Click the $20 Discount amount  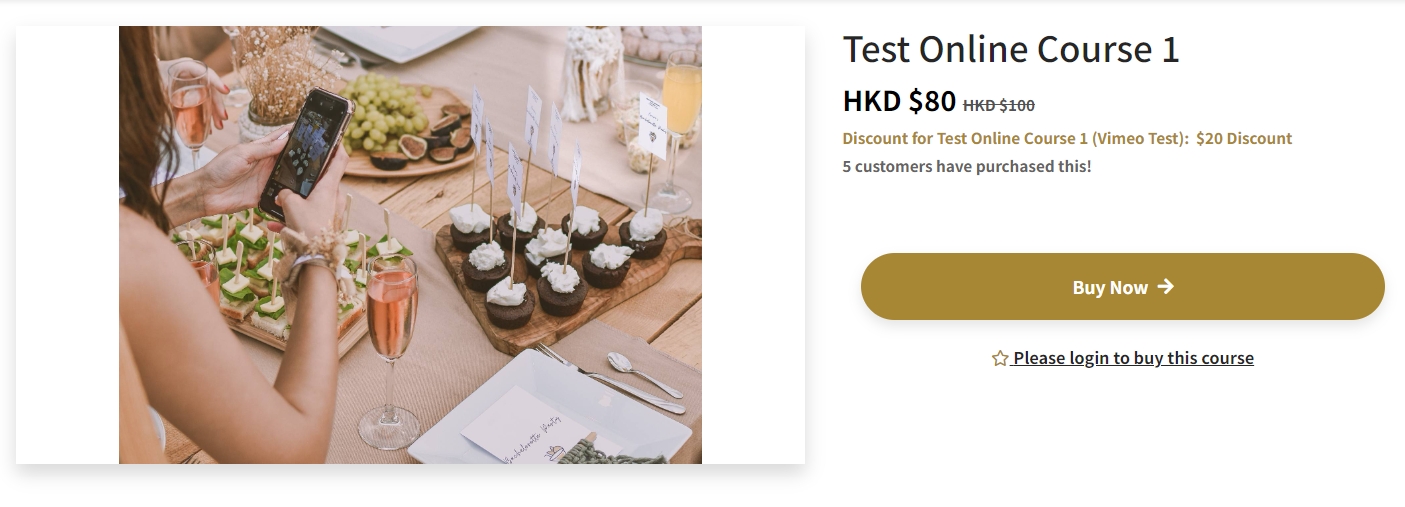(x=1244, y=139)
